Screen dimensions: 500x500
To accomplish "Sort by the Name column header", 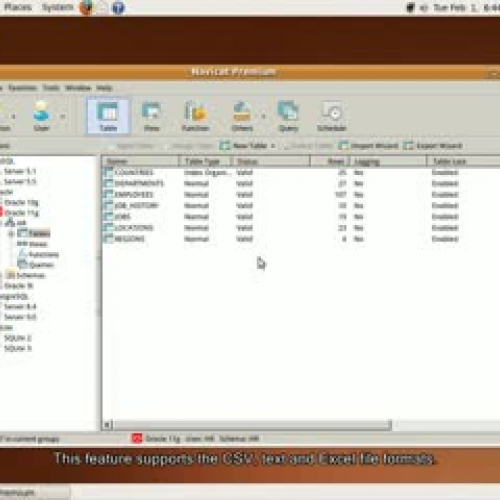I will pos(140,161).
